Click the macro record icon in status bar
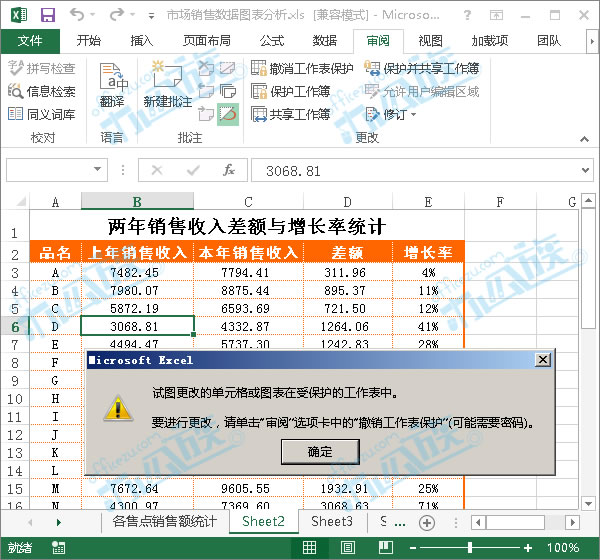600x560 pixels. click(x=59, y=548)
